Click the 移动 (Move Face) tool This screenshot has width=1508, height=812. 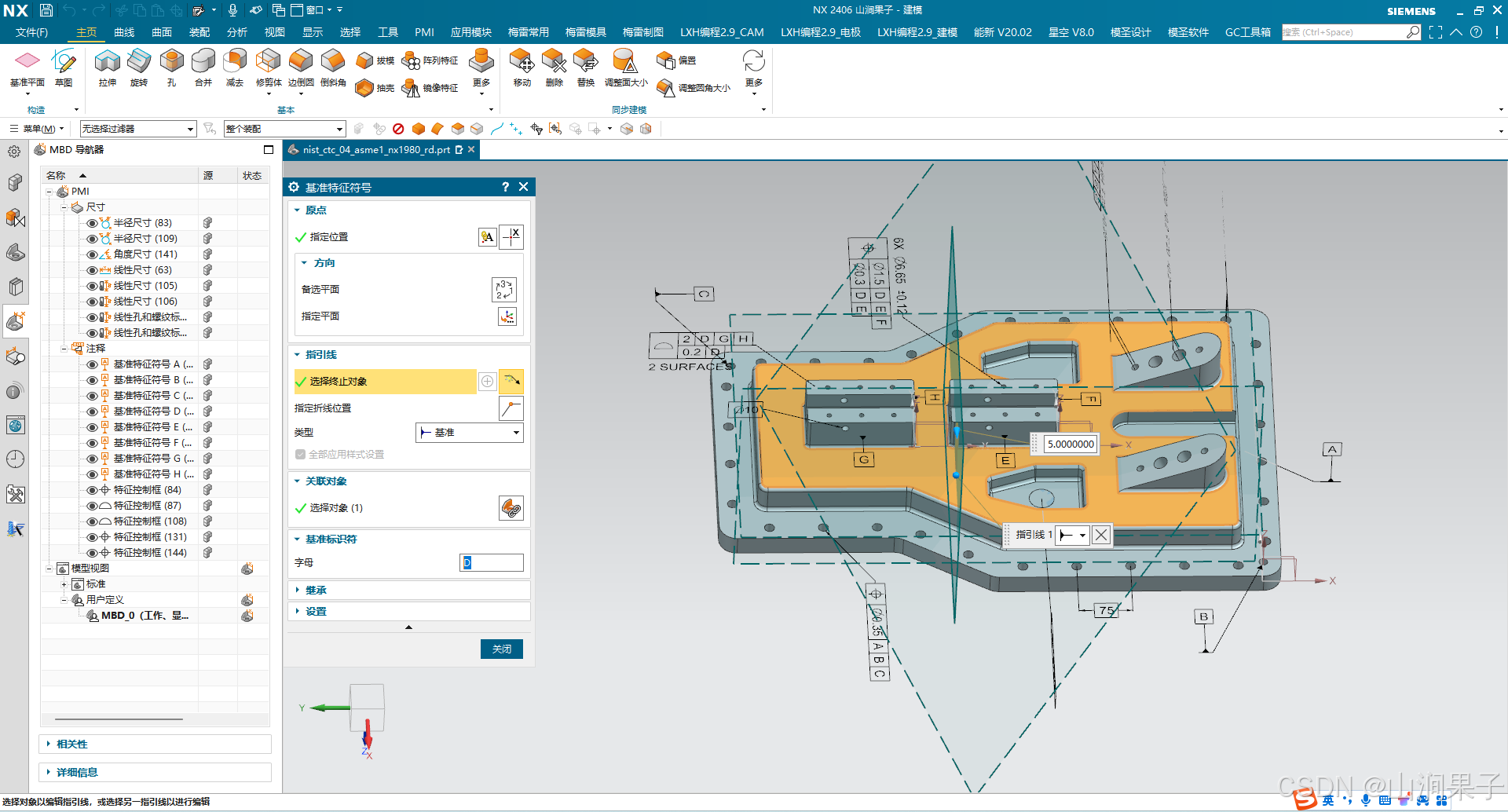[x=522, y=68]
